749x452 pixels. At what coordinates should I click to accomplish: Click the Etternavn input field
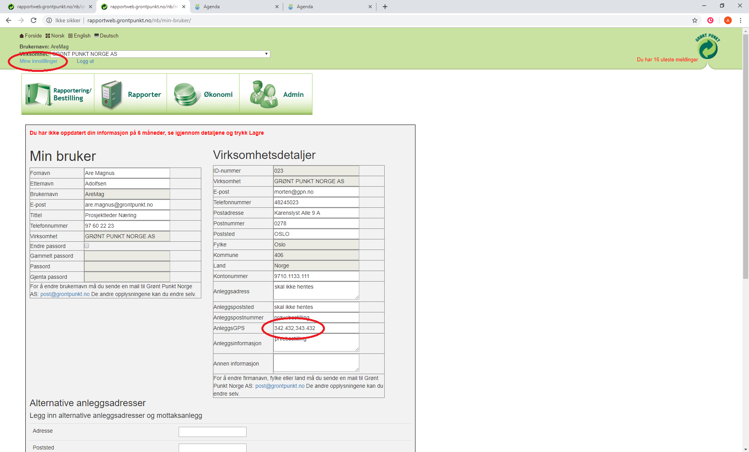click(x=127, y=183)
